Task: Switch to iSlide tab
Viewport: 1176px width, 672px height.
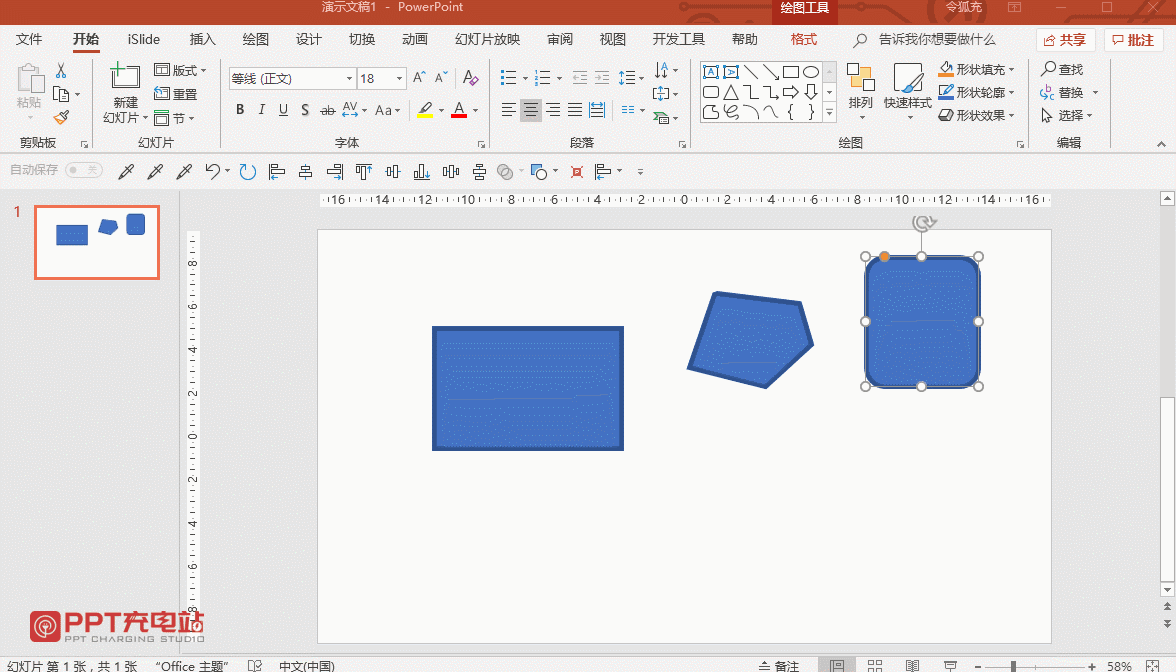Action: pyautogui.click(x=144, y=39)
